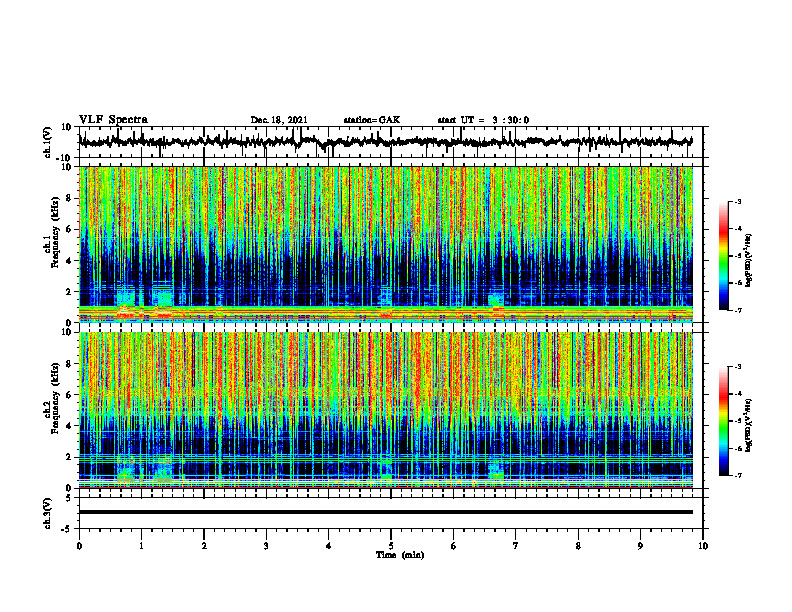Viewport: 792px width, 612px height.
Task: Click inside the ch.1 spectrogram panel
Action: [x=386, y=244]
